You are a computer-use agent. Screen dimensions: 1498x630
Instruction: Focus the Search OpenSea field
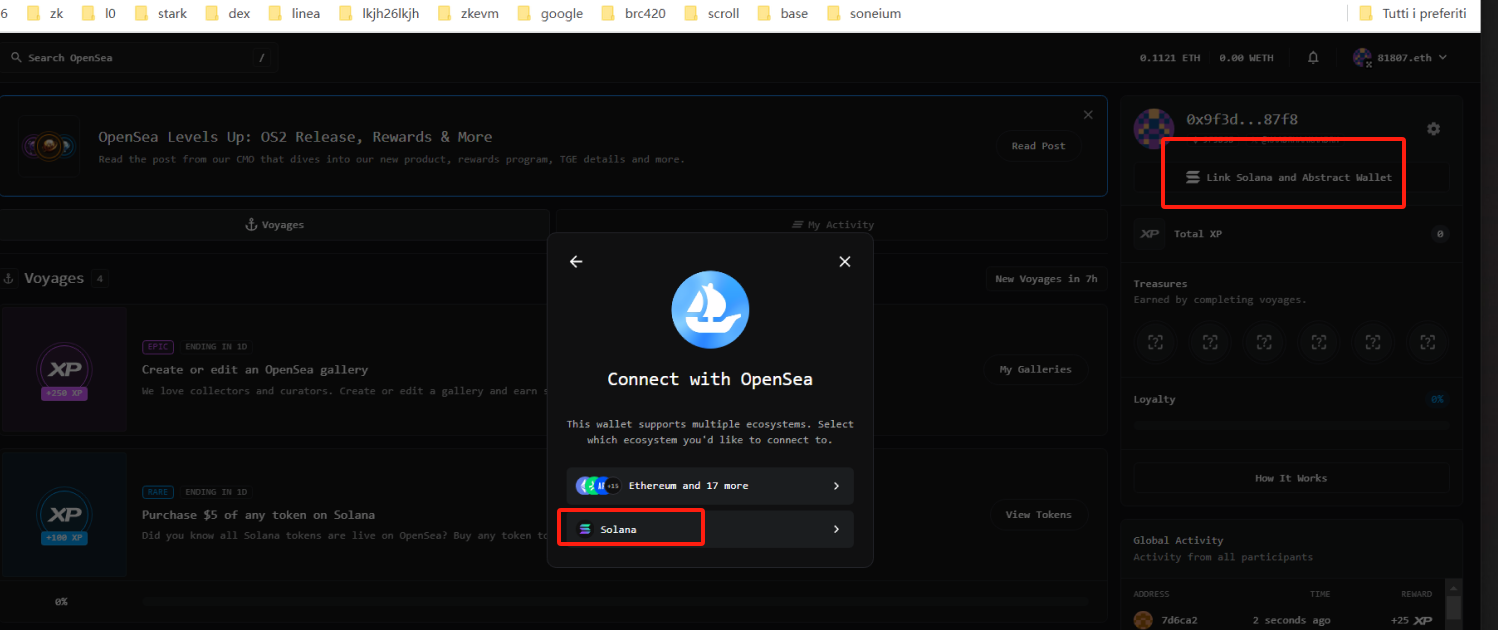[x=139, y=58]
